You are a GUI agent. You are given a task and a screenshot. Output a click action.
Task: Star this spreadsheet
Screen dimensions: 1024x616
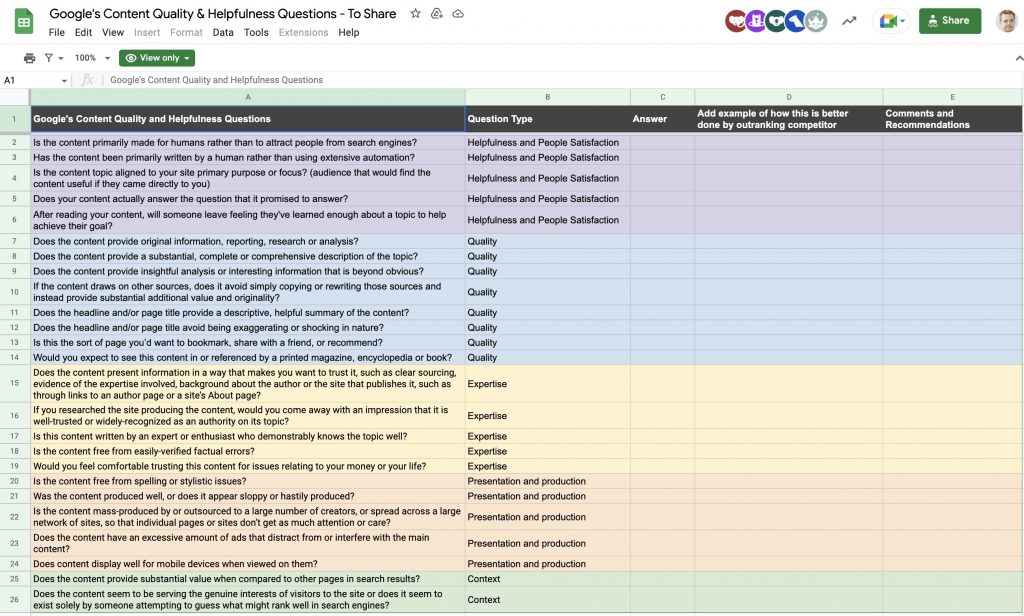point(415,13)
